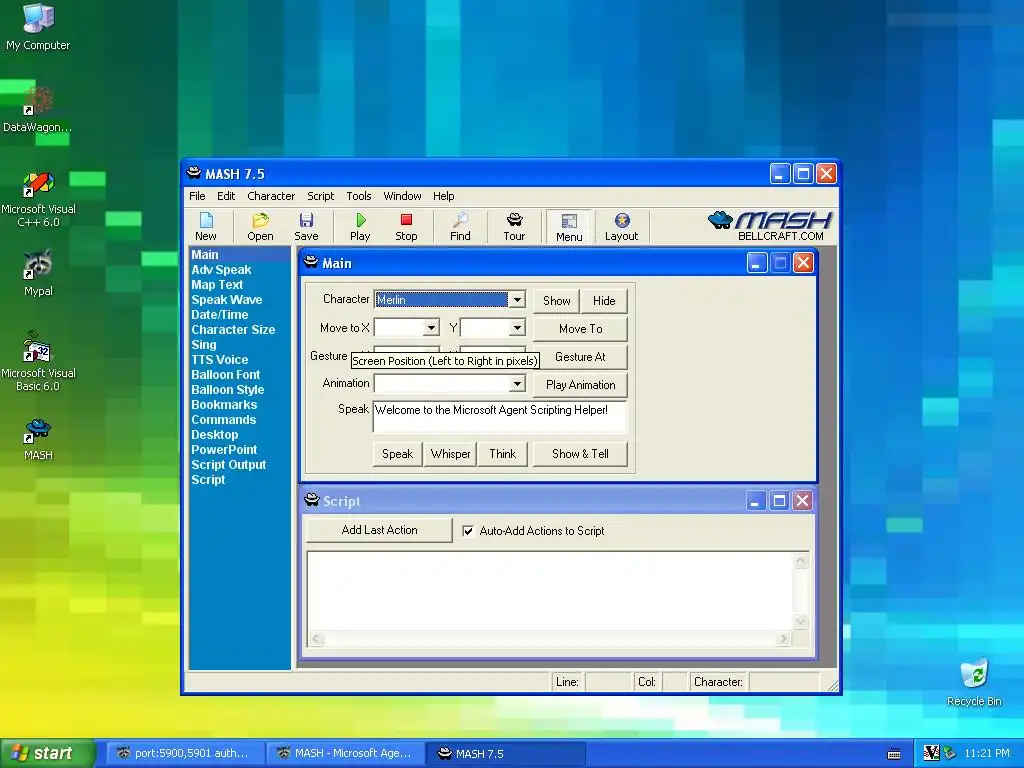This screenshot has height=768, width=1024.
Task: Open a script with the Open icon
Action: 260,226
